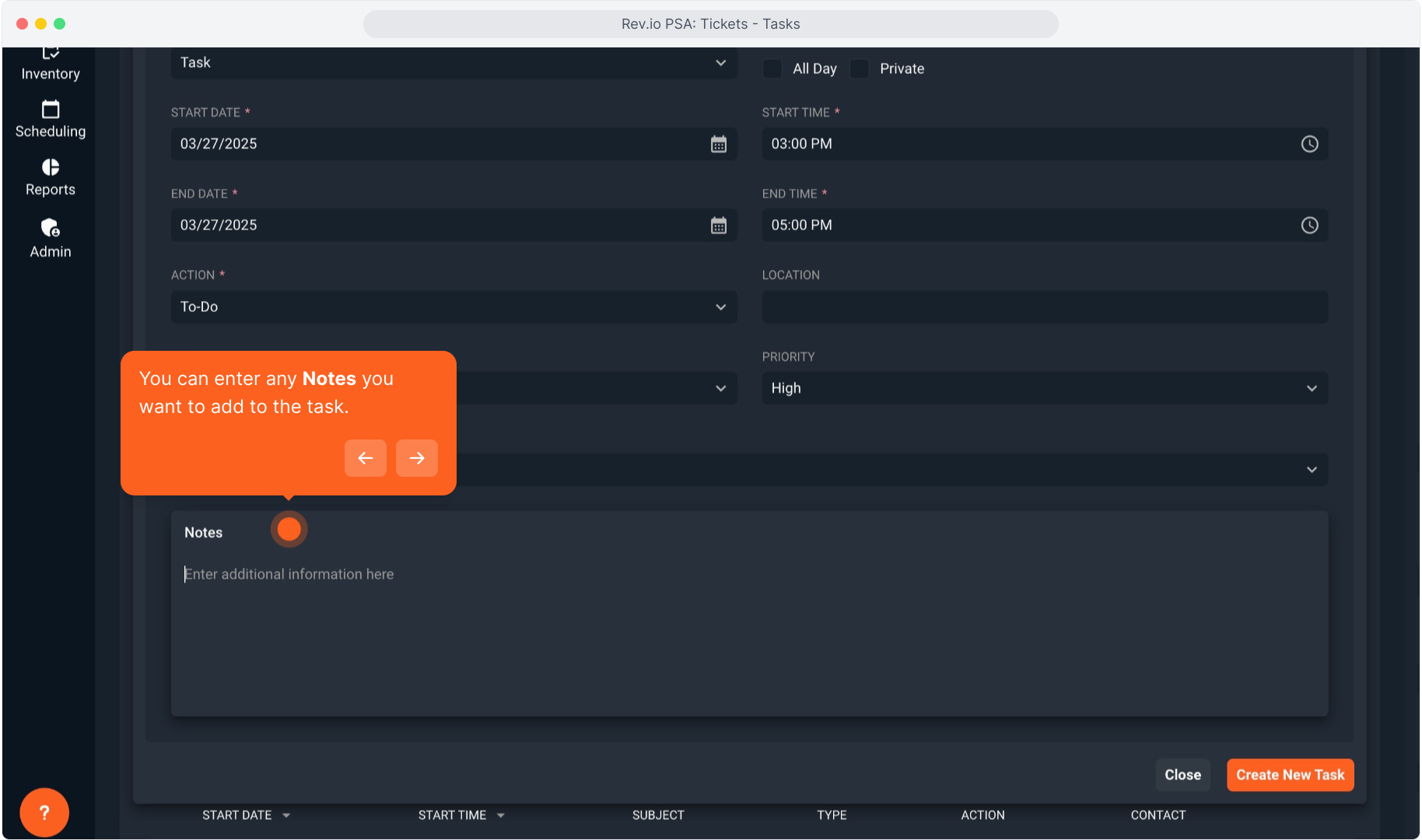Click the Start Time clock icon
The width and height of the screenshot is (1422, 840).
click(x=1309, y=144)
